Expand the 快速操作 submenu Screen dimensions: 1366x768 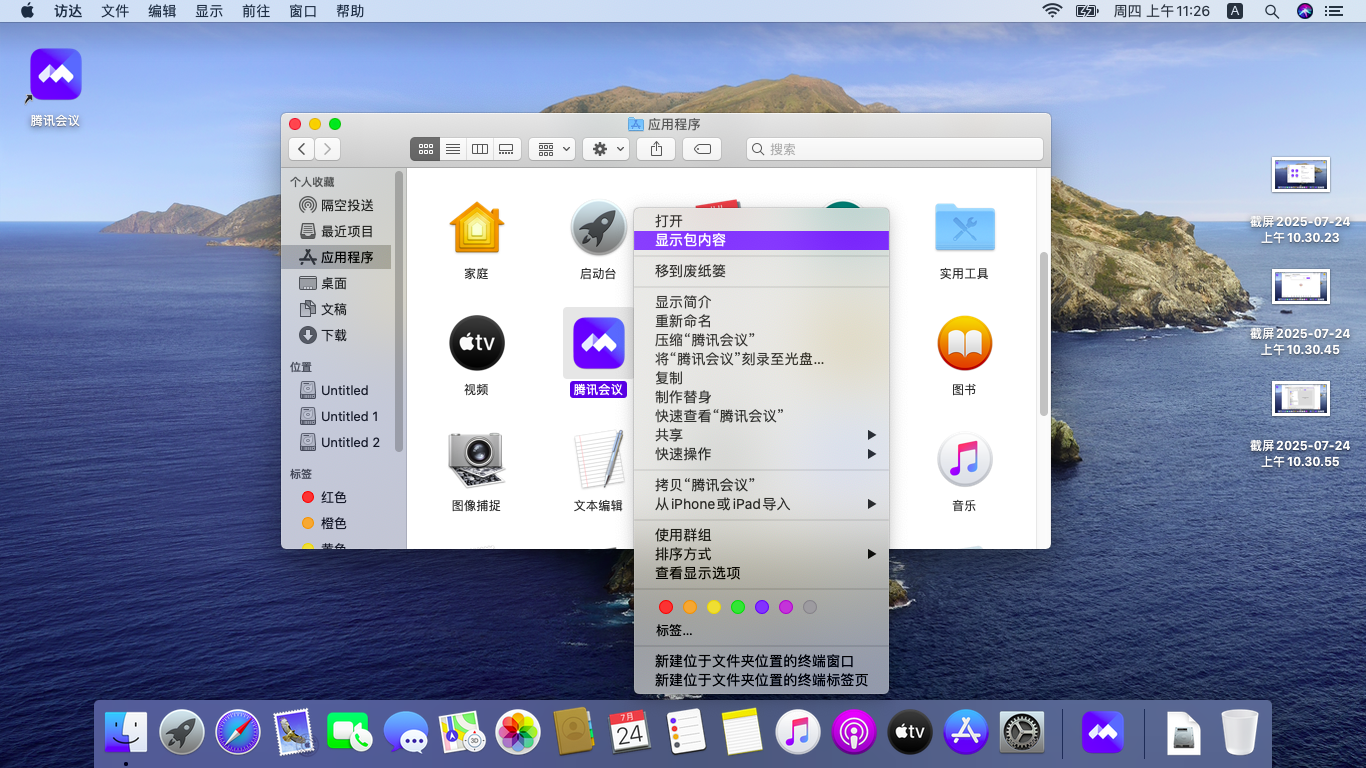761,454
